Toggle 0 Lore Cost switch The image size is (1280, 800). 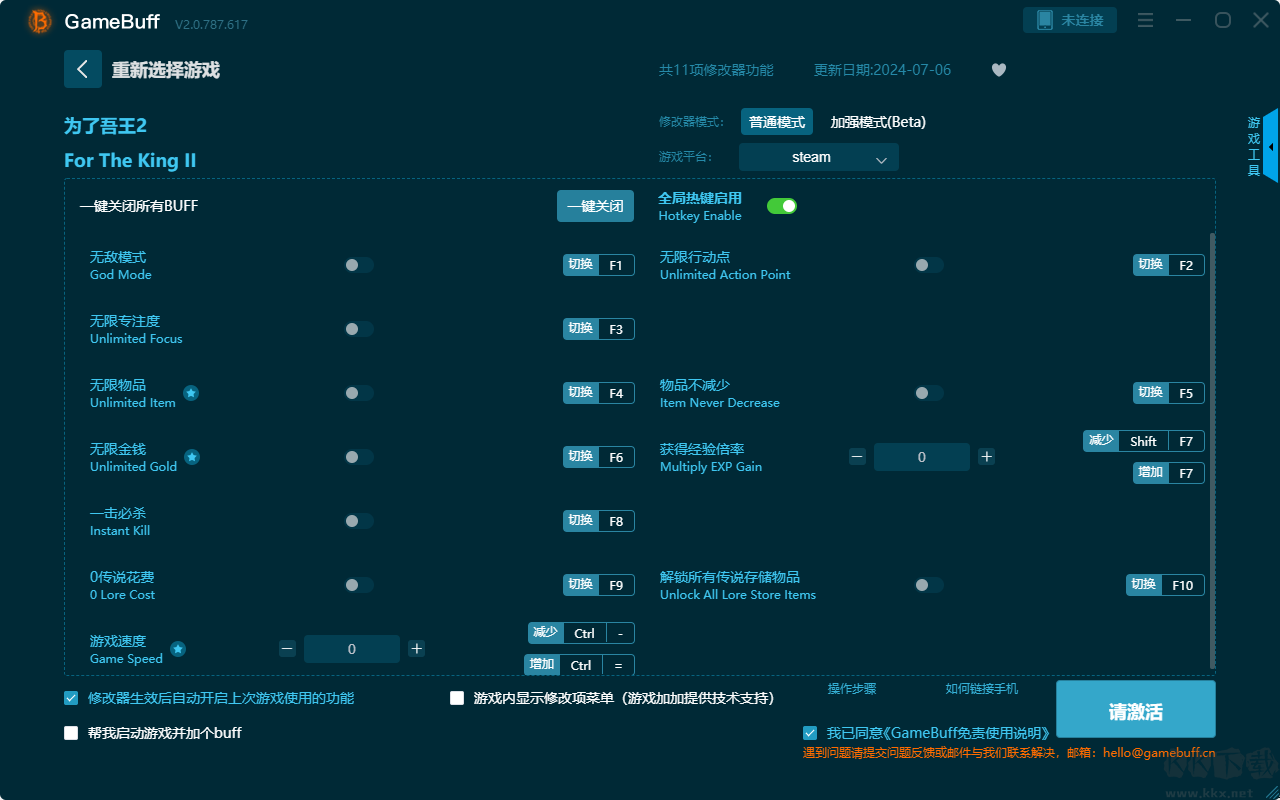point(359,585)
